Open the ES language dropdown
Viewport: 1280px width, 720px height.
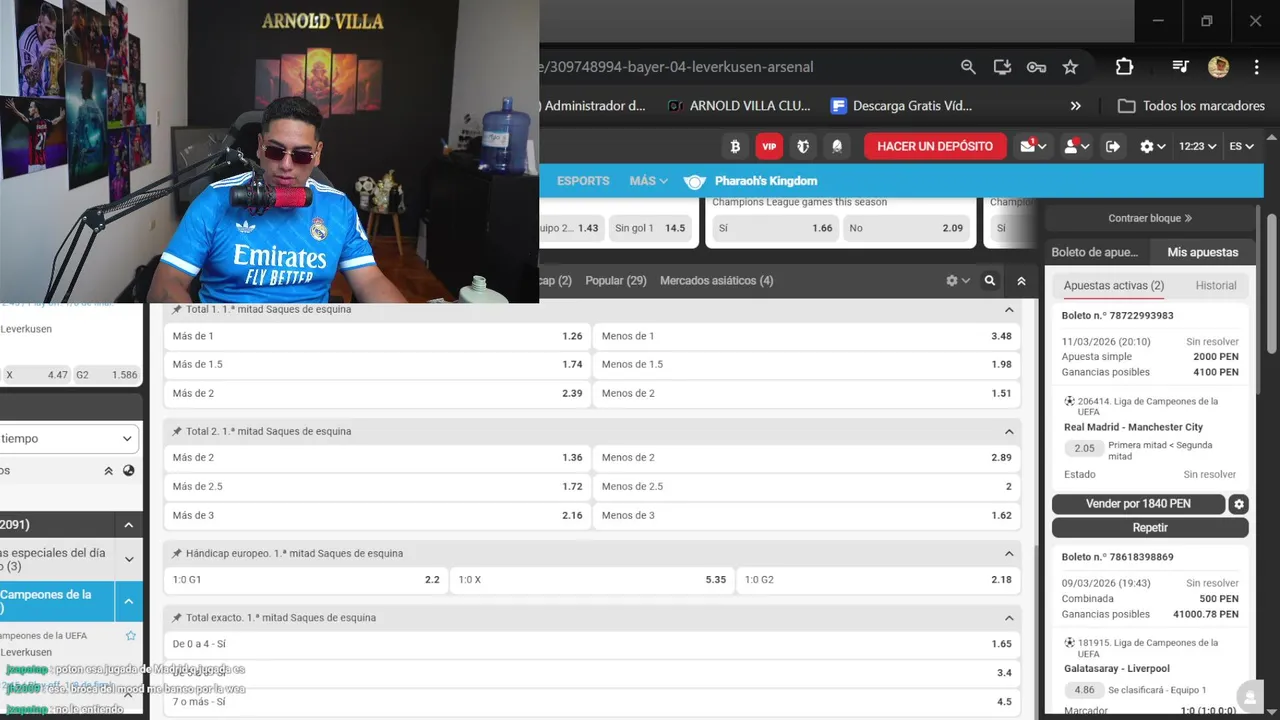(1241, 146)
